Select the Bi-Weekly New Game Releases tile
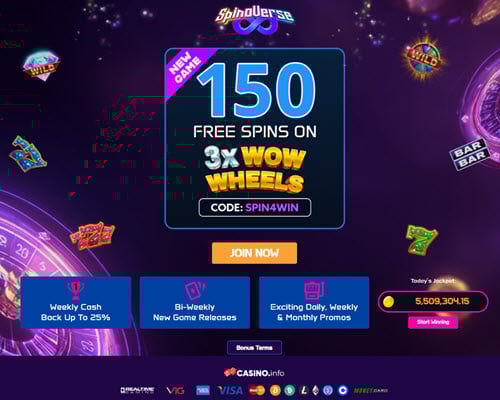Screen dimensions: 500x400 click(195, 302)
